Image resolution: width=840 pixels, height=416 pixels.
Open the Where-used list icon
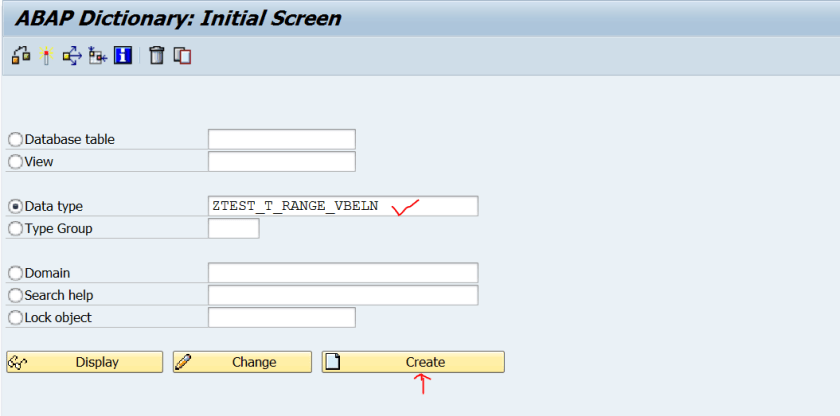click(71, 56)
